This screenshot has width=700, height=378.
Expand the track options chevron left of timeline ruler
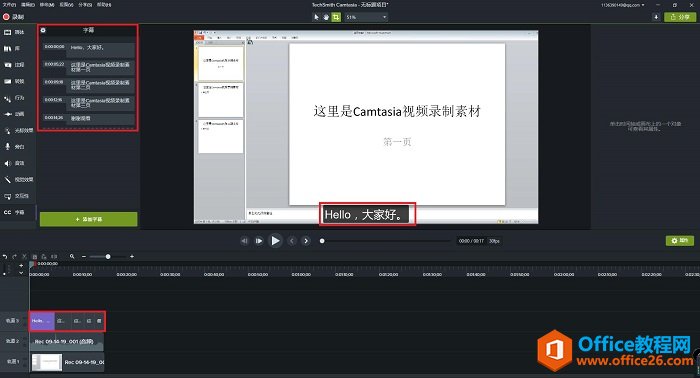coord(21,272)
